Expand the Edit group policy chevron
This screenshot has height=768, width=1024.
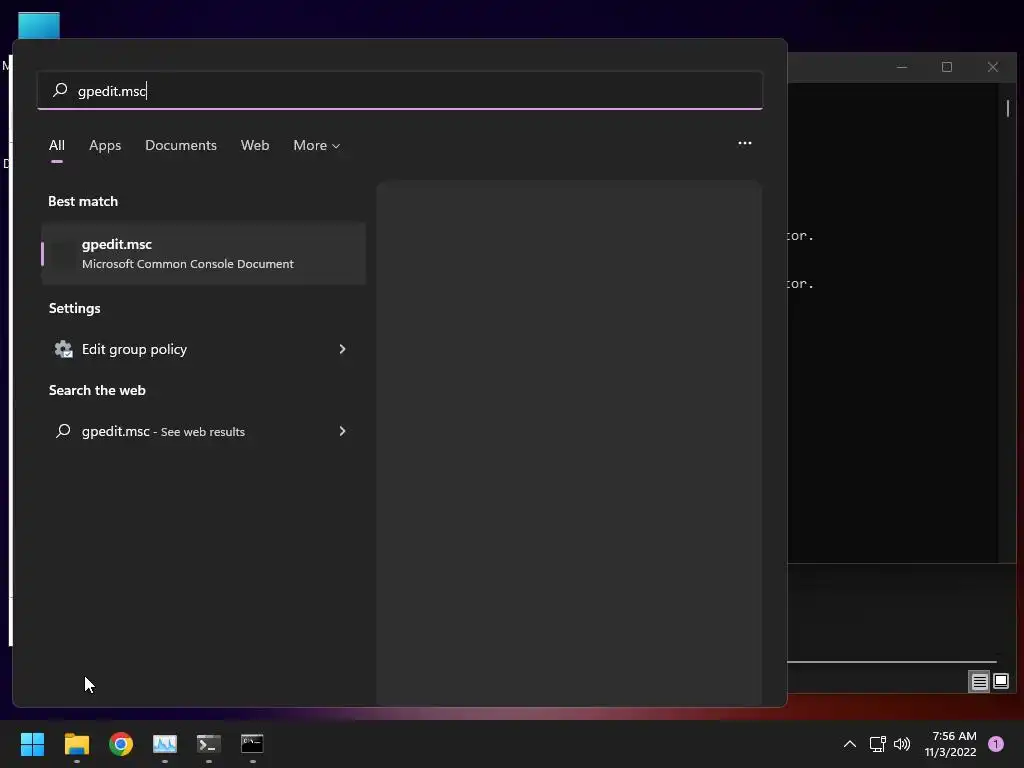point(342,349)
